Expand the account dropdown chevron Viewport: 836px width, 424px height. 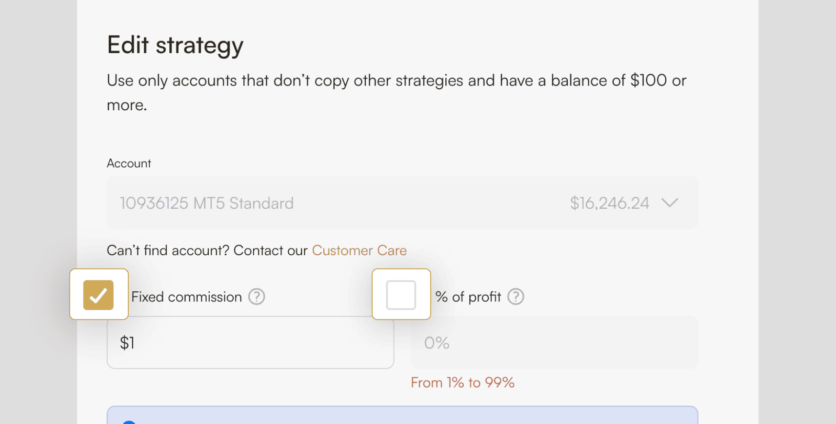point(670,203)
